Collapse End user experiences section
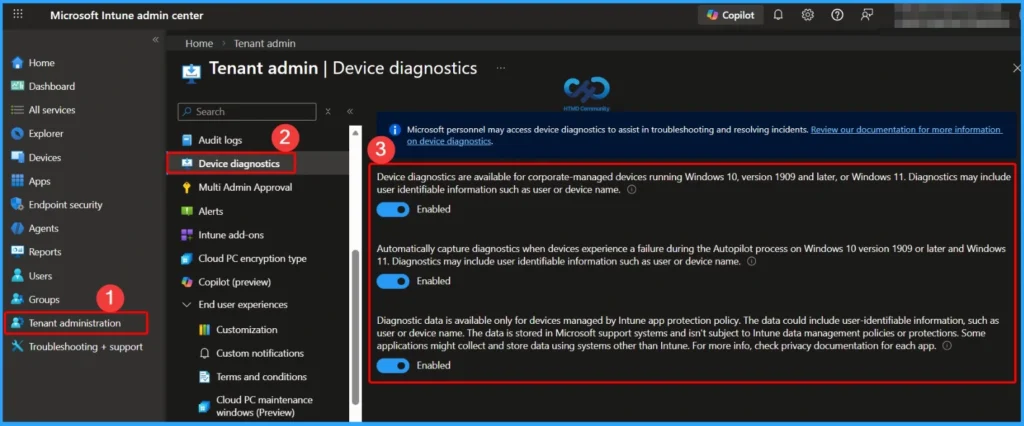Screen dimensions: 1024x426 pyautogui.click(x=187, y=305)
